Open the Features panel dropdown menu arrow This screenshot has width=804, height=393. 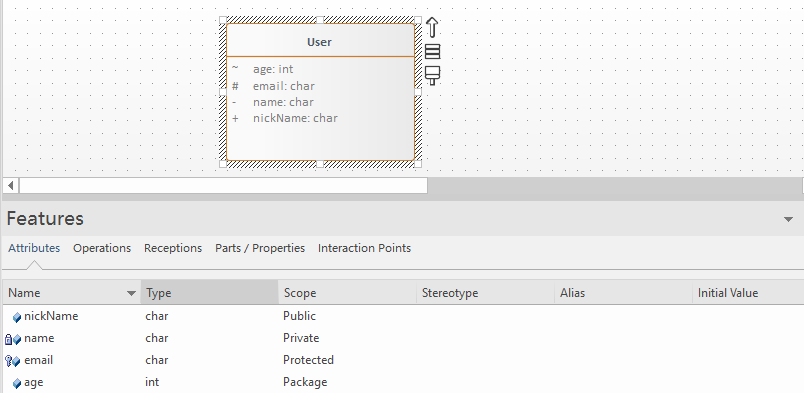pyautogui.click(x=789, y=220)
